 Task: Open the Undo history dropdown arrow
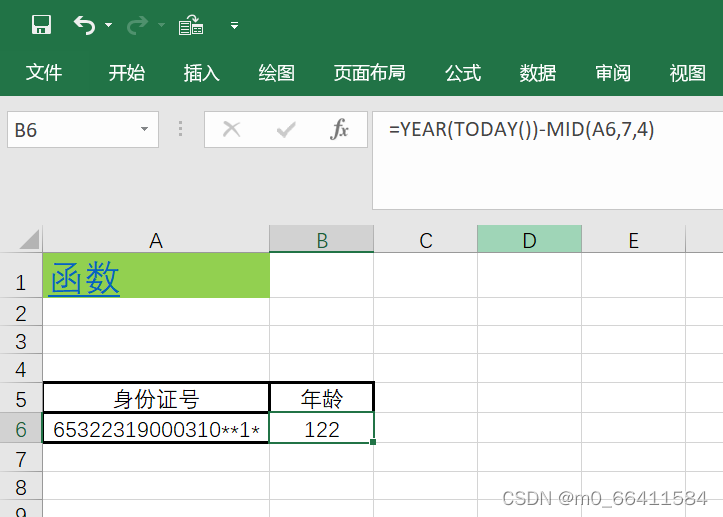[x=109, y=25]
